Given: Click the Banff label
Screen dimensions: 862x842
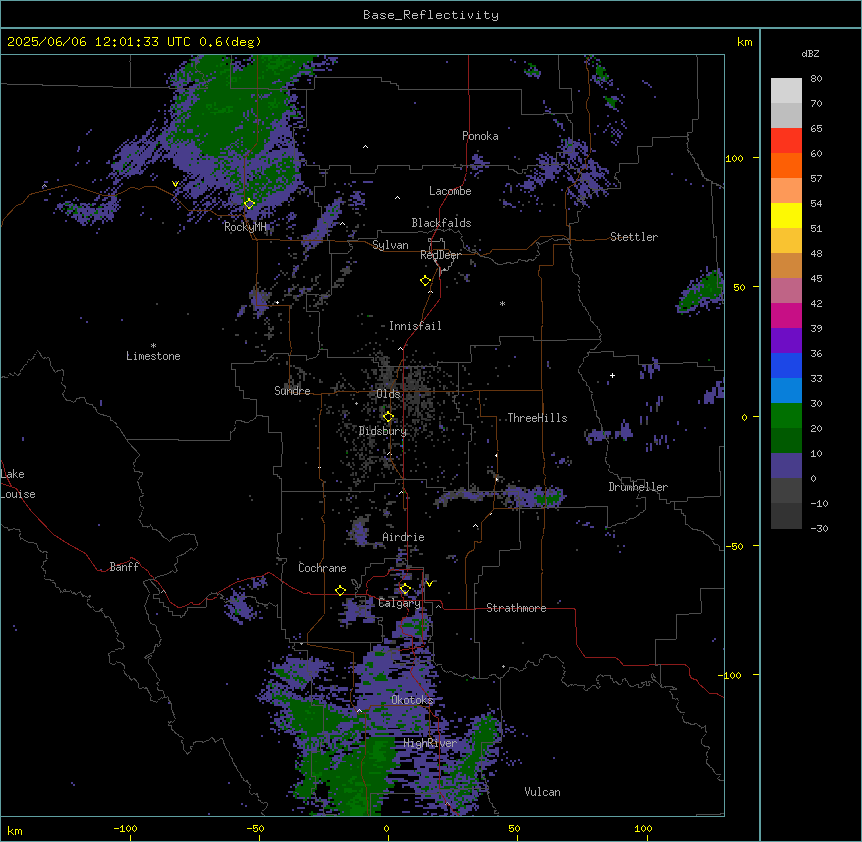Looking at the screenshot, I should [124, 567].
